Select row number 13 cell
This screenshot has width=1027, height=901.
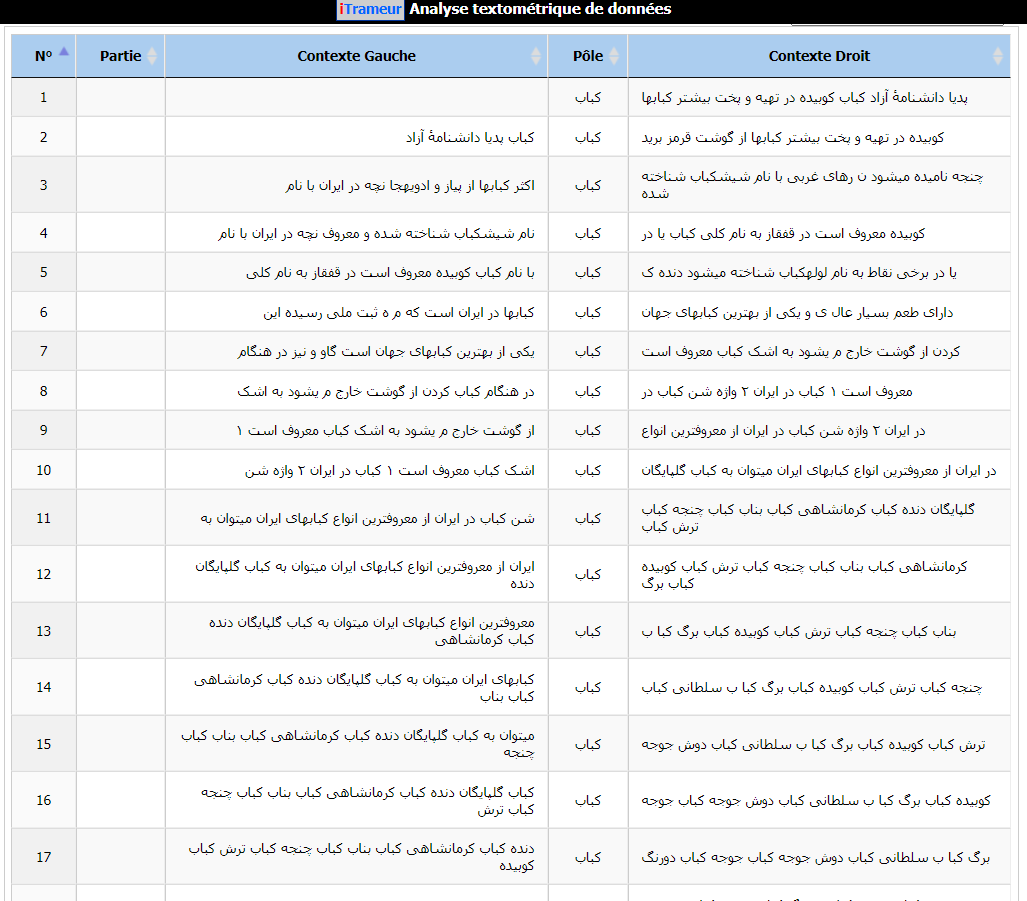coord(43,631)
